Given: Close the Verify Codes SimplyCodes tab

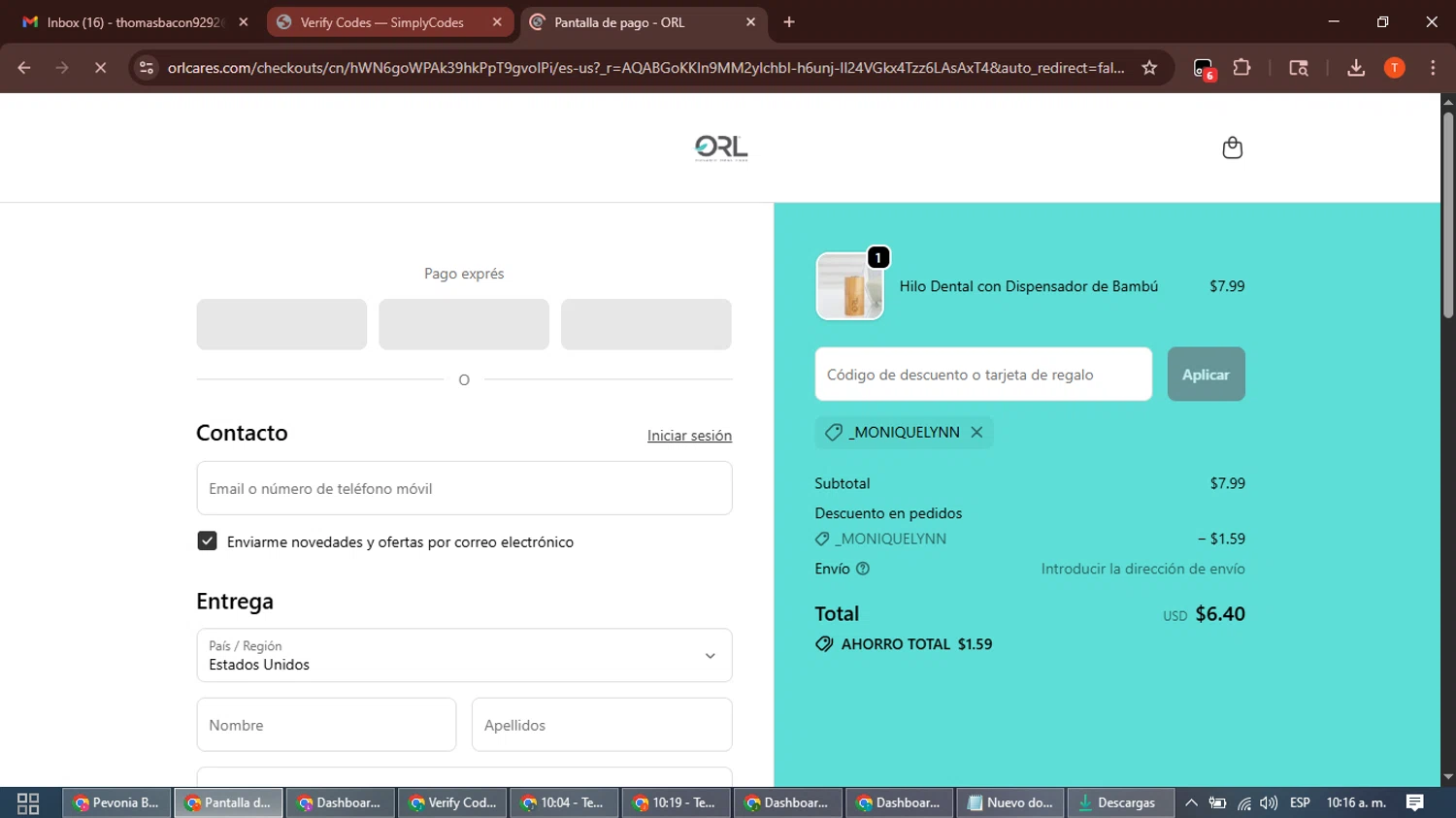Looking at the screenshot, I should [x=497, y=22].
